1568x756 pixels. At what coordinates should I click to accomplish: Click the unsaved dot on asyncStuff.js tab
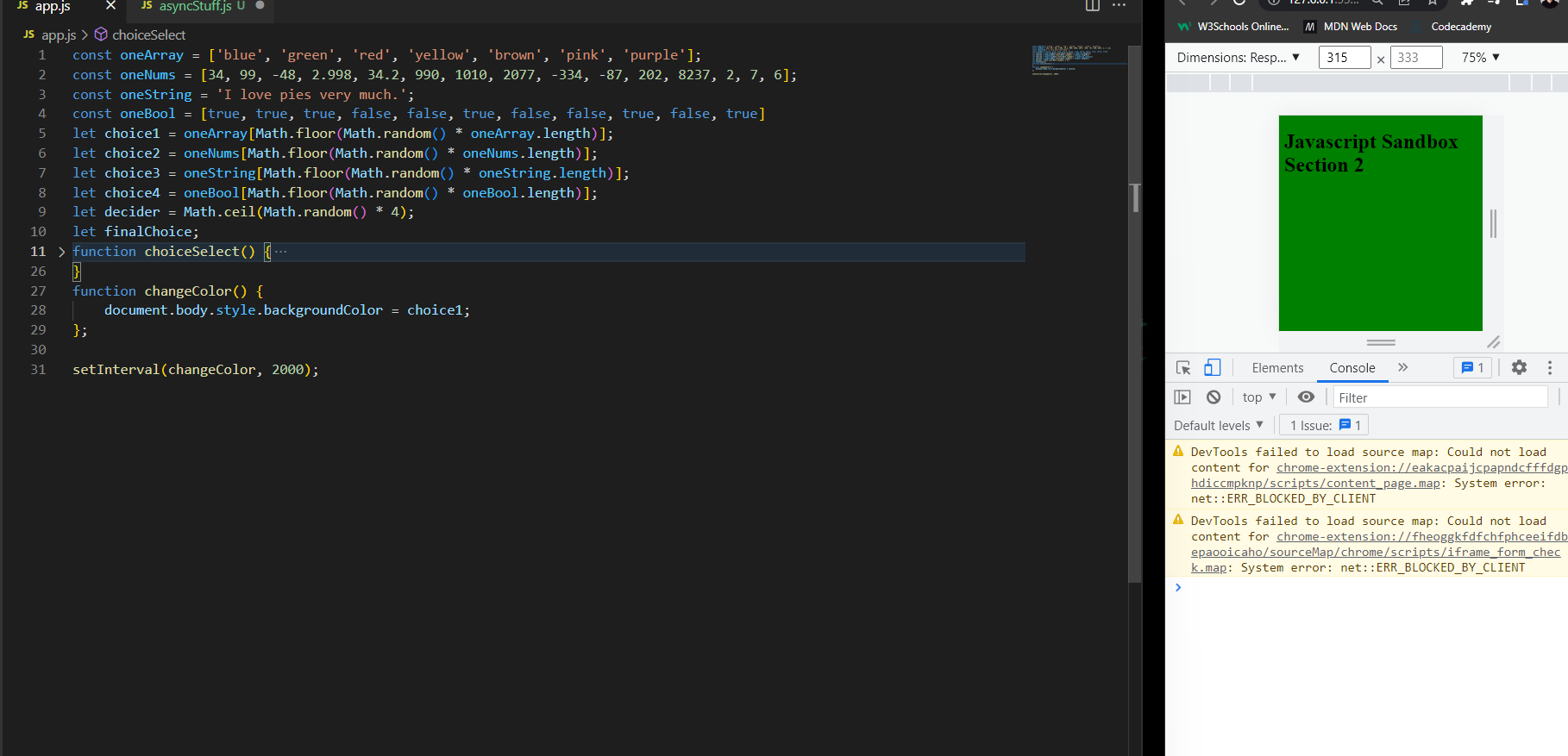[260, 5]
